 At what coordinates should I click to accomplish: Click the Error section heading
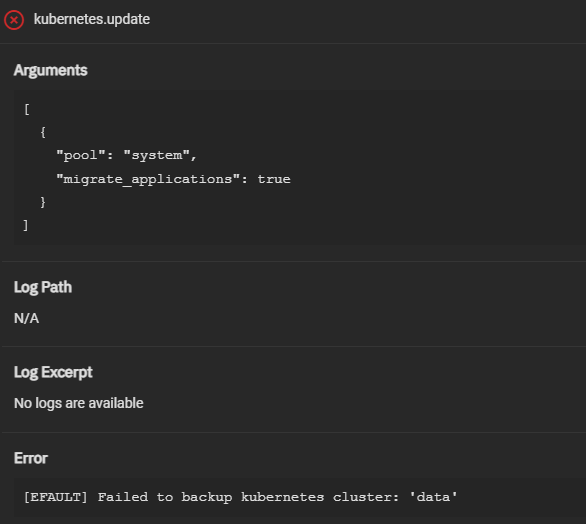[x=31, y=458]
